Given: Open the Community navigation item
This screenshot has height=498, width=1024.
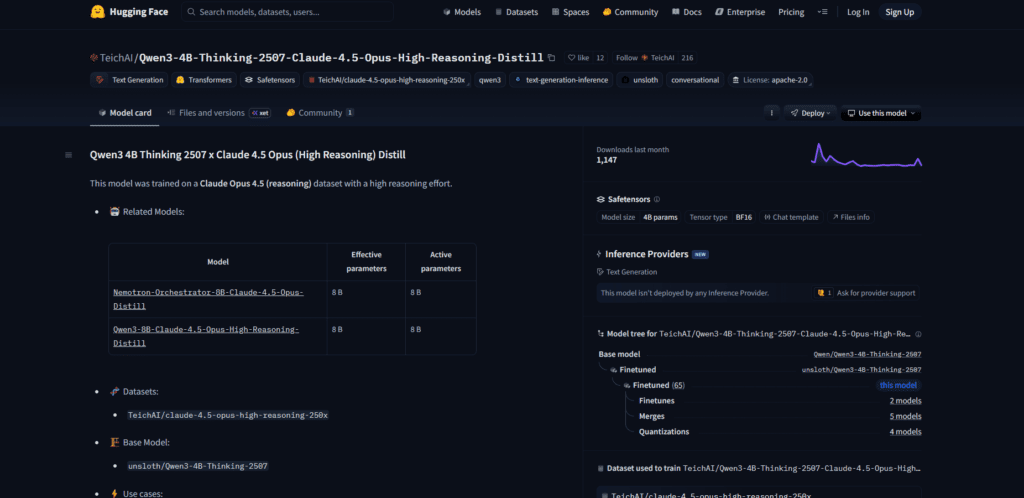Looking at the screenshot, I should coord(630,12).
